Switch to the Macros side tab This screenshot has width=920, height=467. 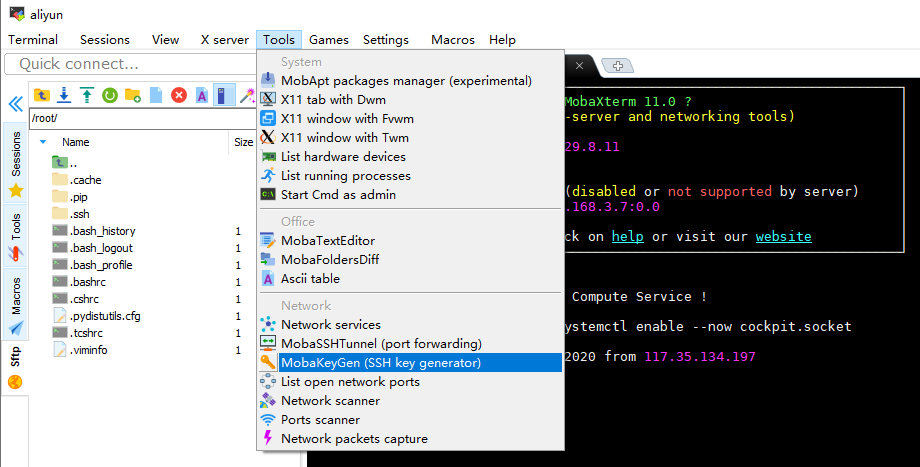(16, 297)
